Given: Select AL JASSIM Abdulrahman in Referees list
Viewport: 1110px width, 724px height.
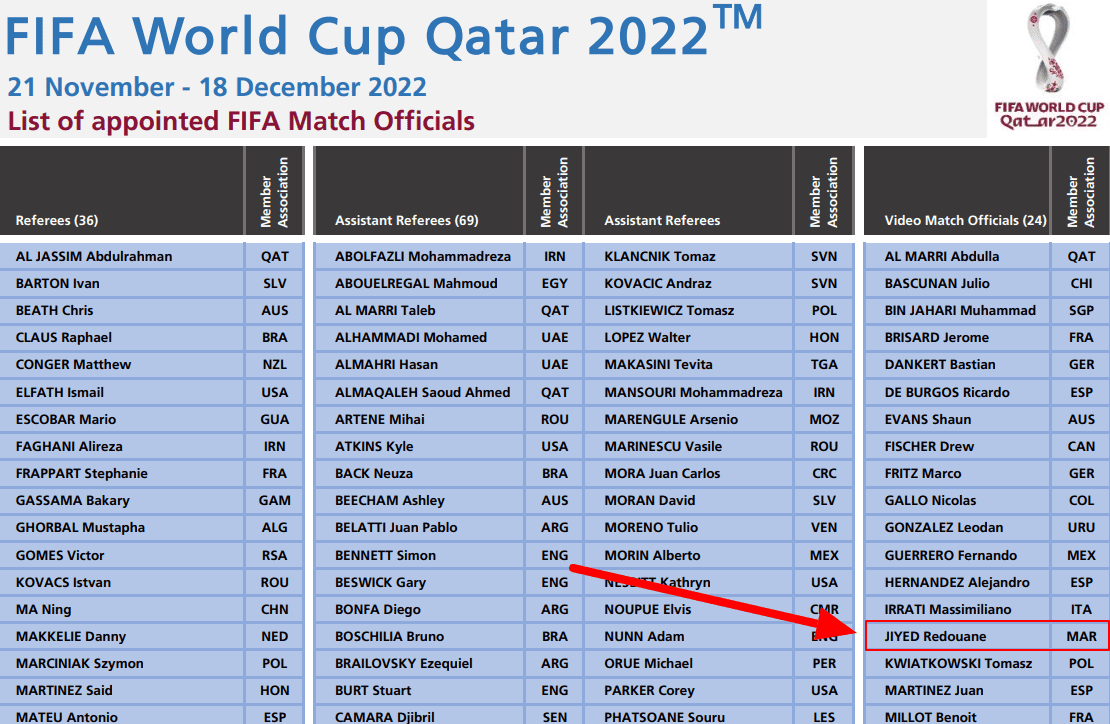Looking at the screenshot, I should [93, 256].
